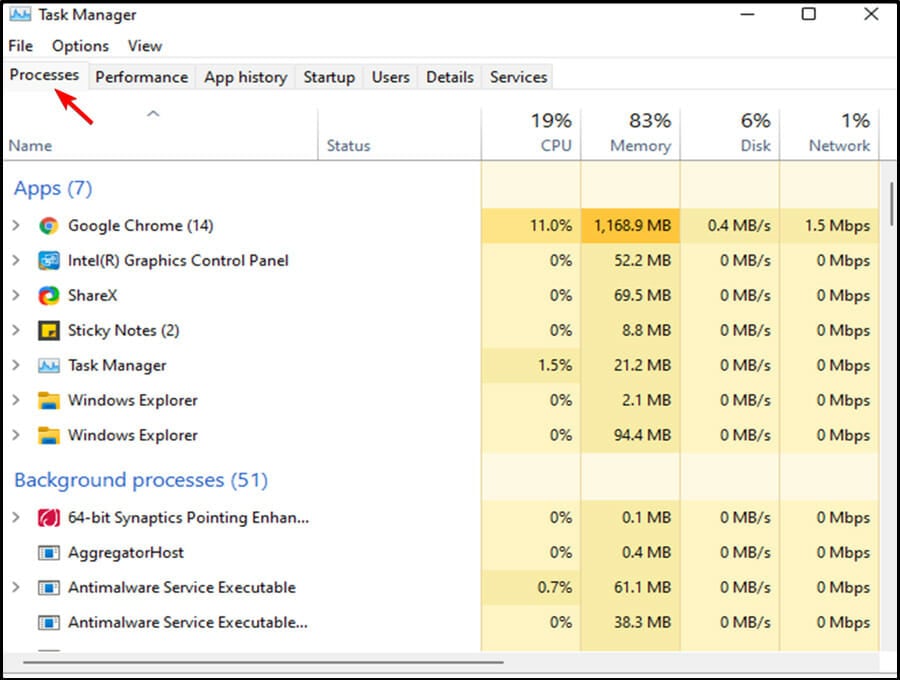900x680 pixels.
Task: Click the Sticky Notes icon
Action: (x=48, y=331)
